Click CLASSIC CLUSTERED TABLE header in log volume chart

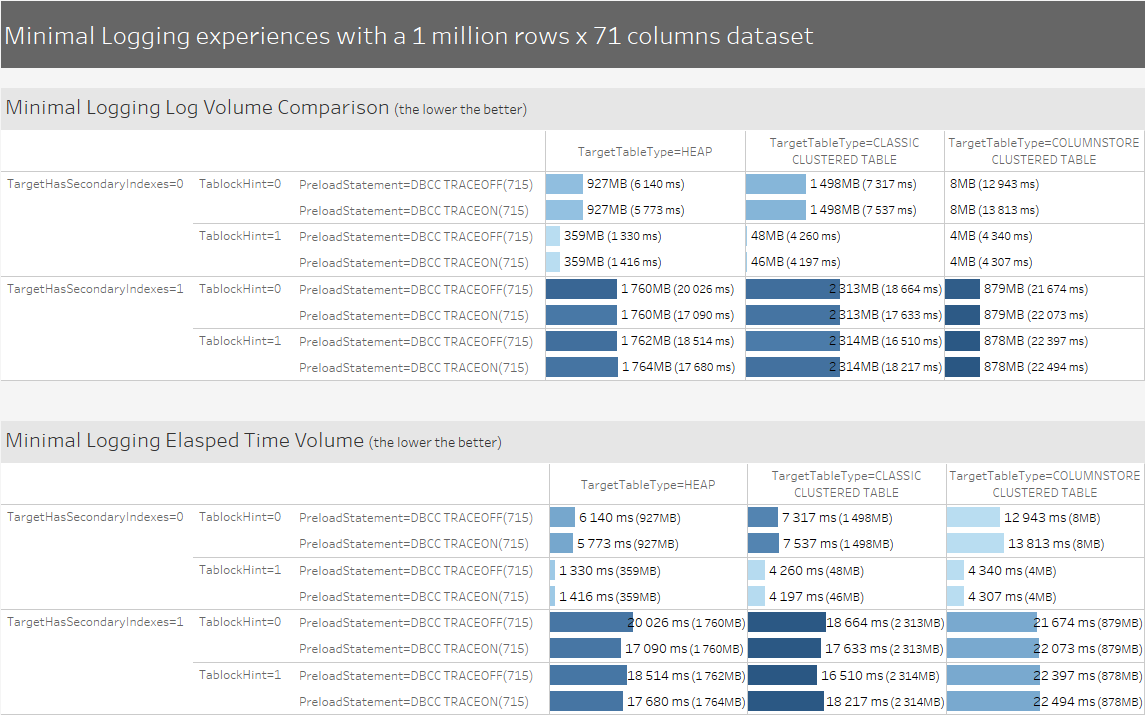(845, 151)
